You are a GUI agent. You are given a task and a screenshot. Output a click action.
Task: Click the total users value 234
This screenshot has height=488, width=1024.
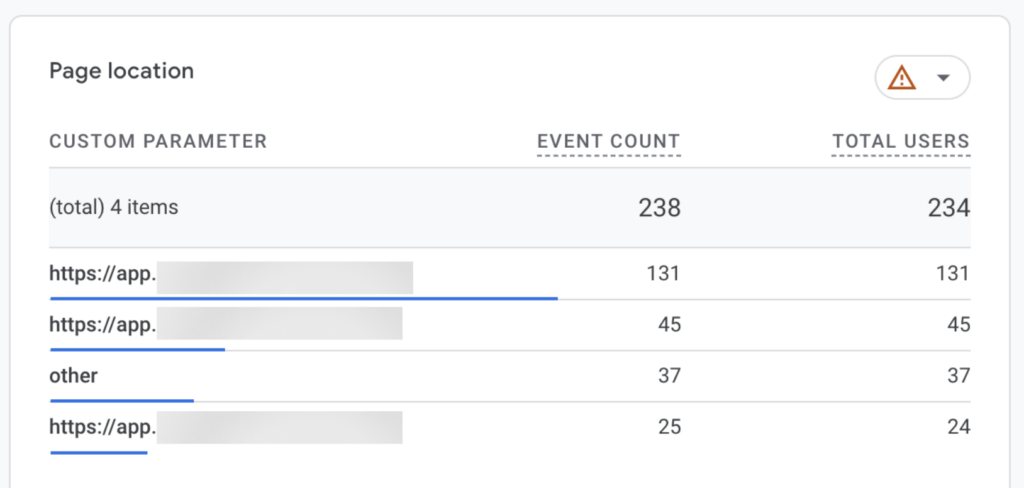(x=948, y=208)
